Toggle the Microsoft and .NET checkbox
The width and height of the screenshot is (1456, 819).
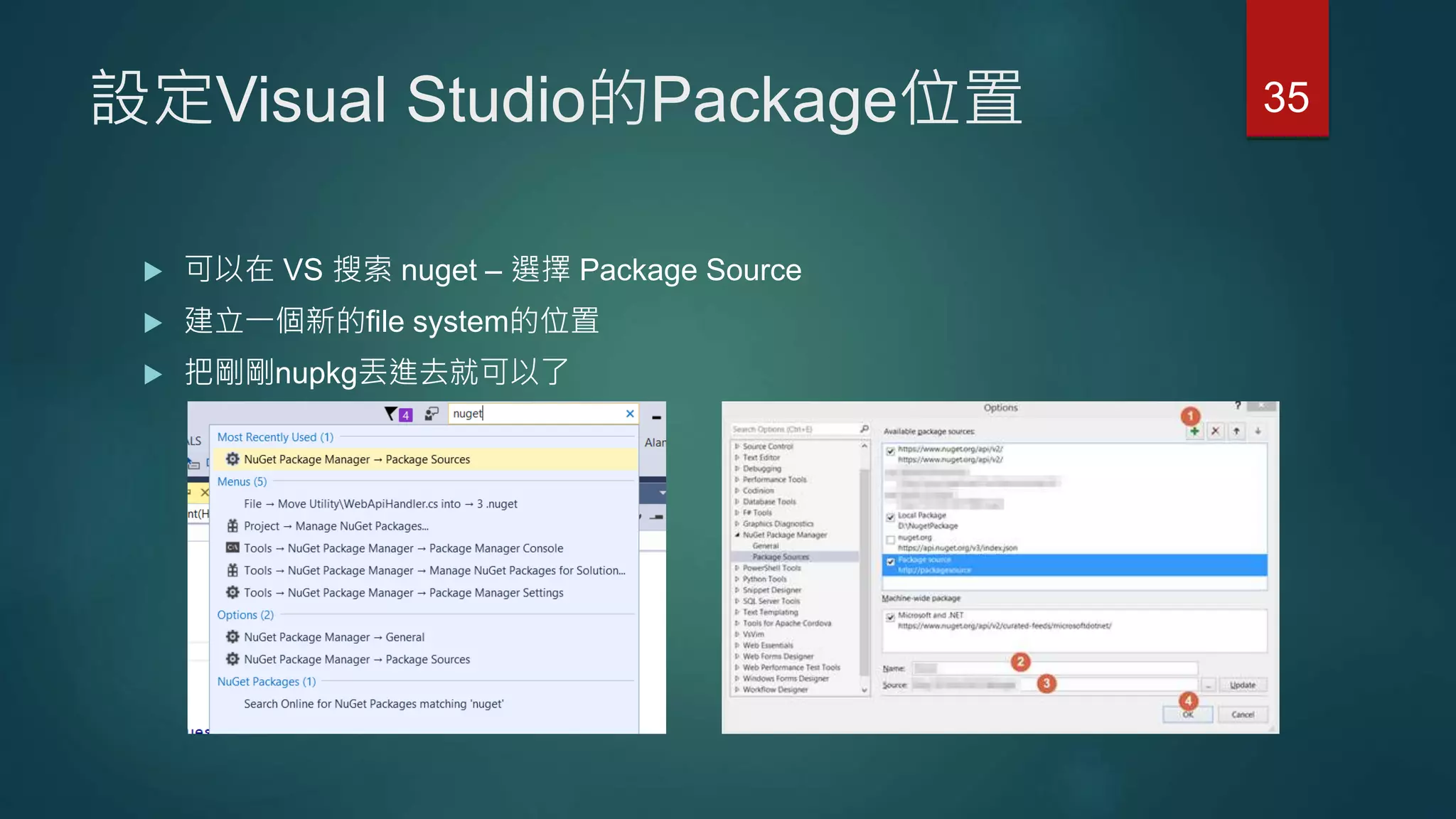point(890,617)
